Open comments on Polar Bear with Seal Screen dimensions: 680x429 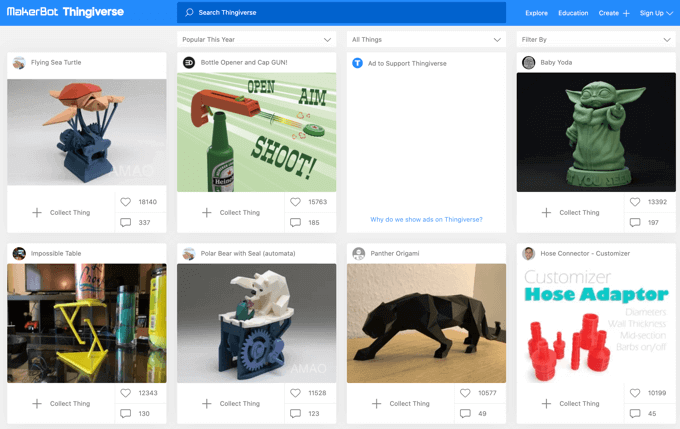[x=295, y=413]
